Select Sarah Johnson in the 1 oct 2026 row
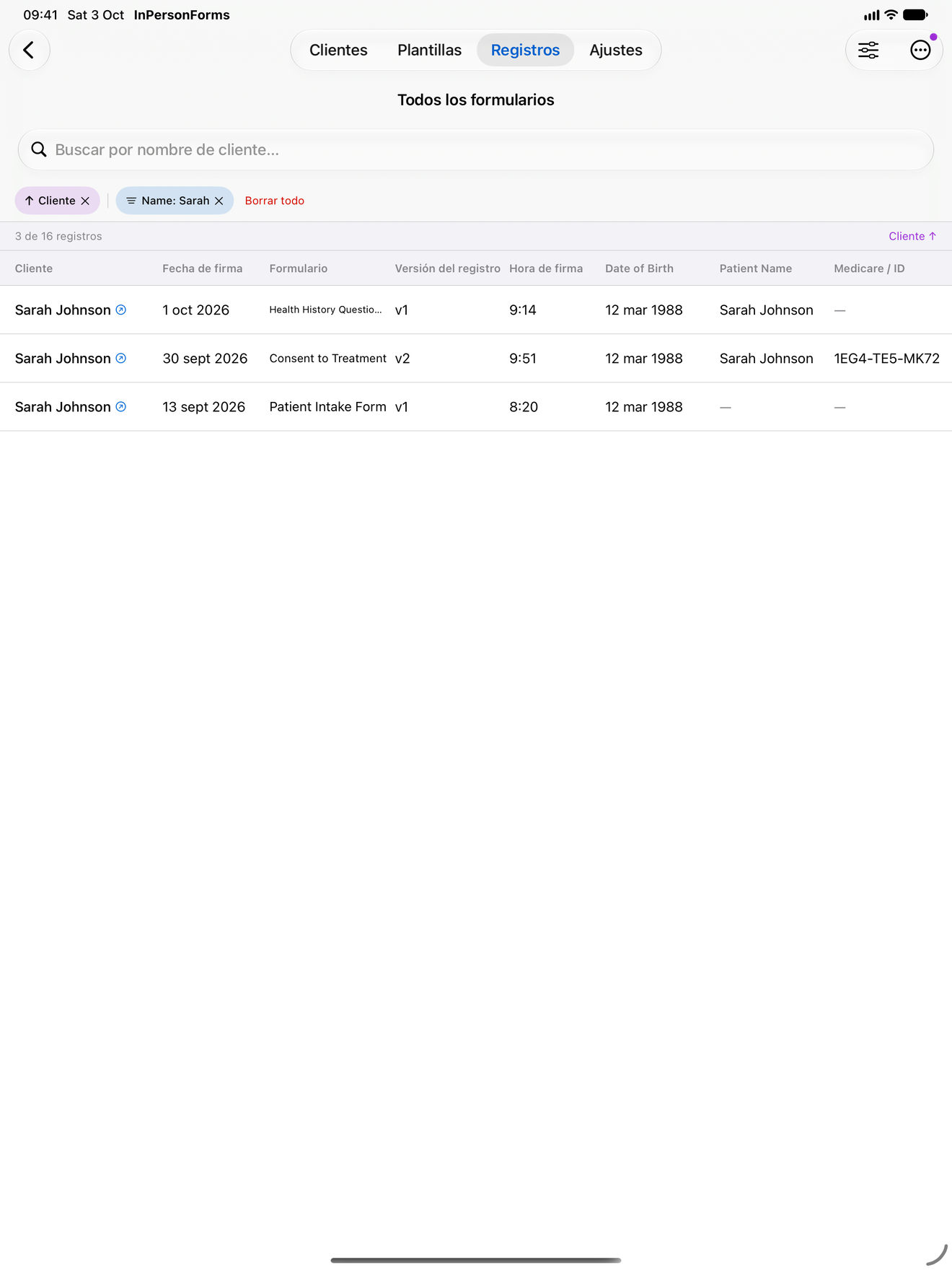 [x=63, y=310]
